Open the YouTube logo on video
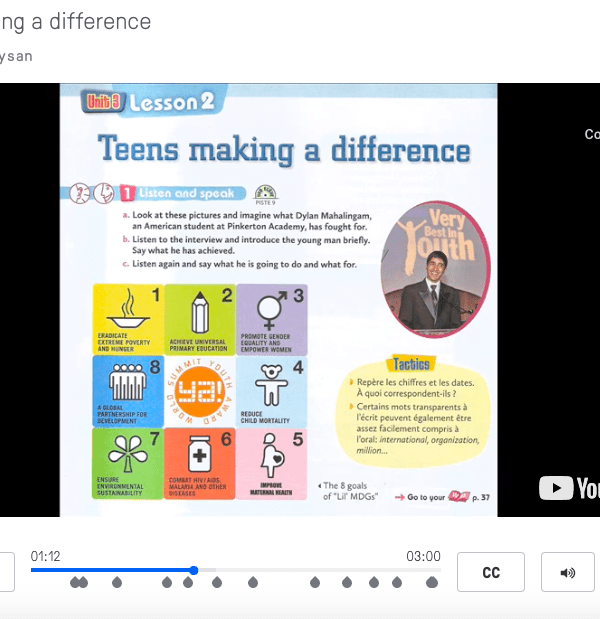600x619 pixels. 569,488
